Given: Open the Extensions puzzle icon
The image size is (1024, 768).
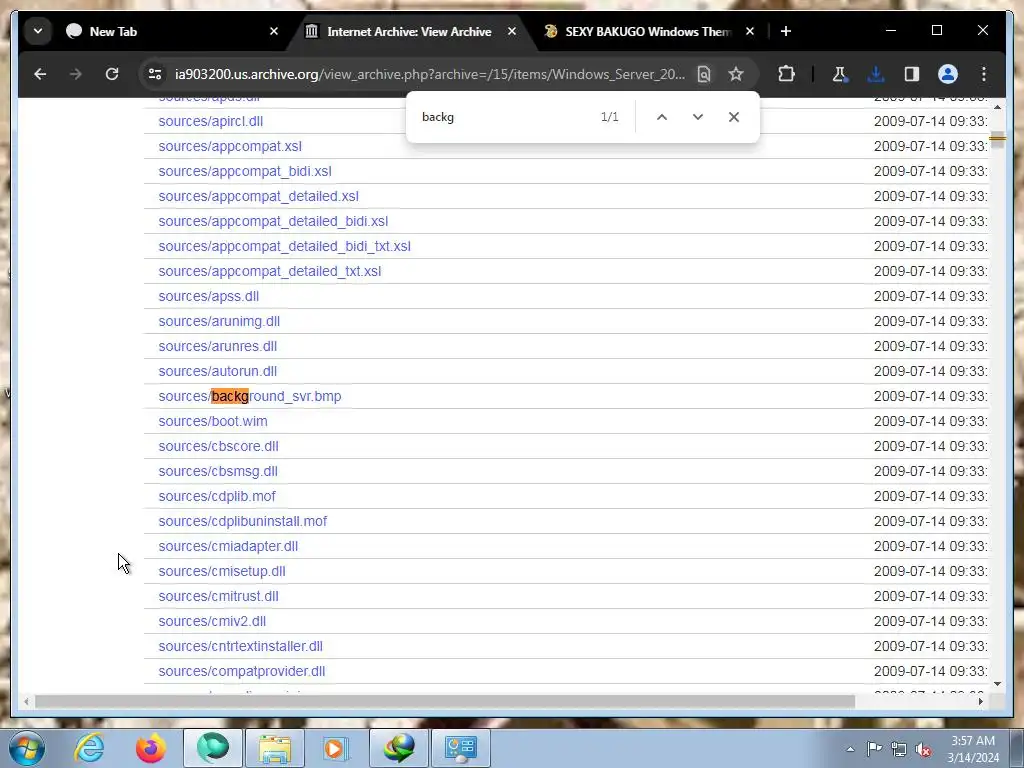Looking at the screenshot, I should coord(786,74).
